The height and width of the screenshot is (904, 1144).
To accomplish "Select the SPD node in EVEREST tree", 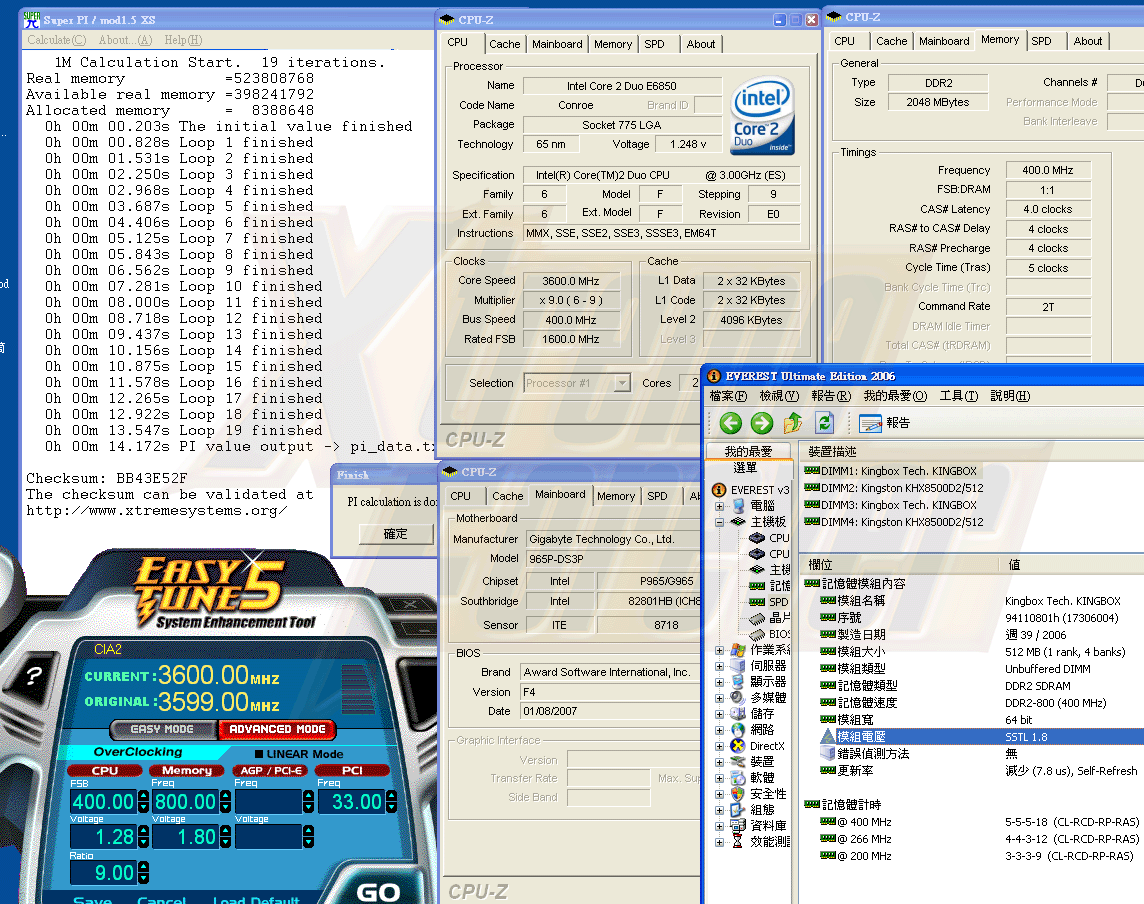I will pos(769,602).
